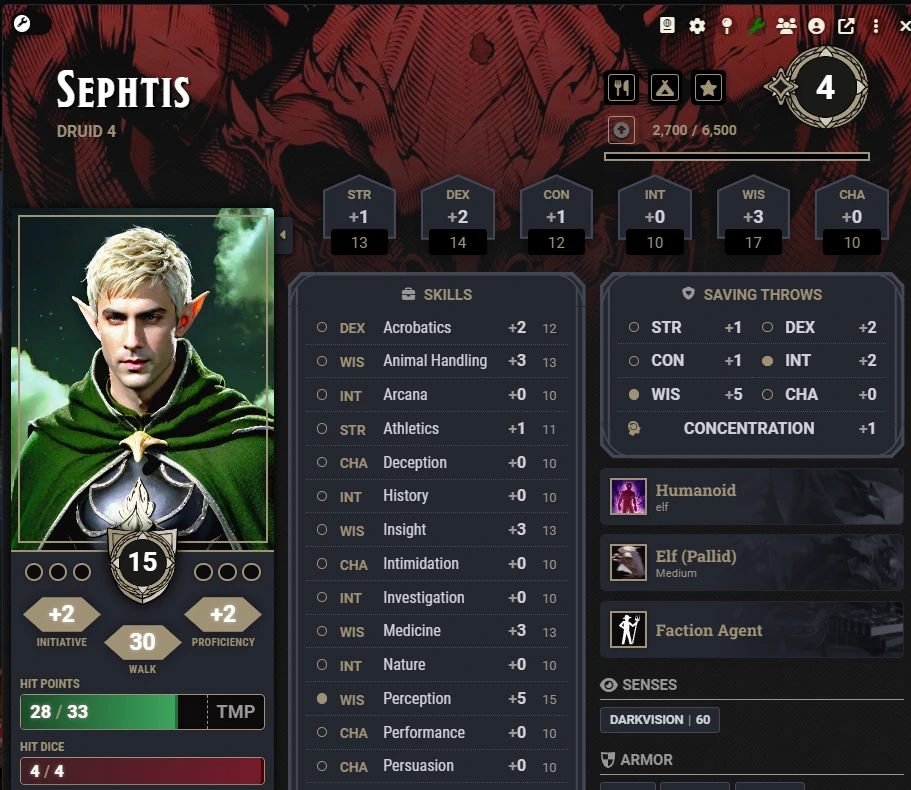Toggle CHA saving throw proficiency circle

[x=767, y=394]
